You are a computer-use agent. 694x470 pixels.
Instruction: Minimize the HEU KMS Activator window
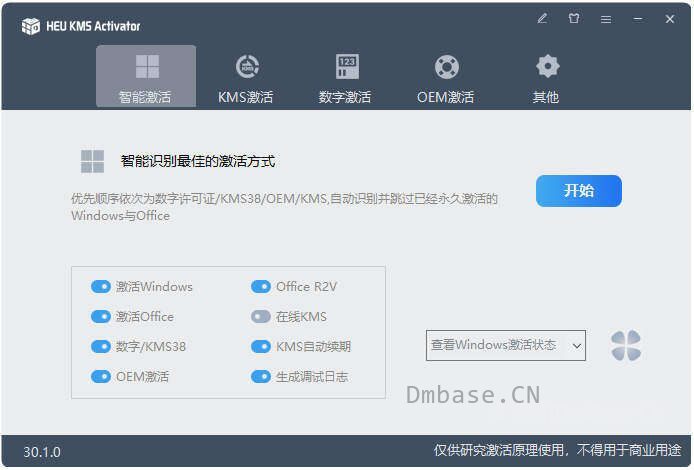[638, 19]
